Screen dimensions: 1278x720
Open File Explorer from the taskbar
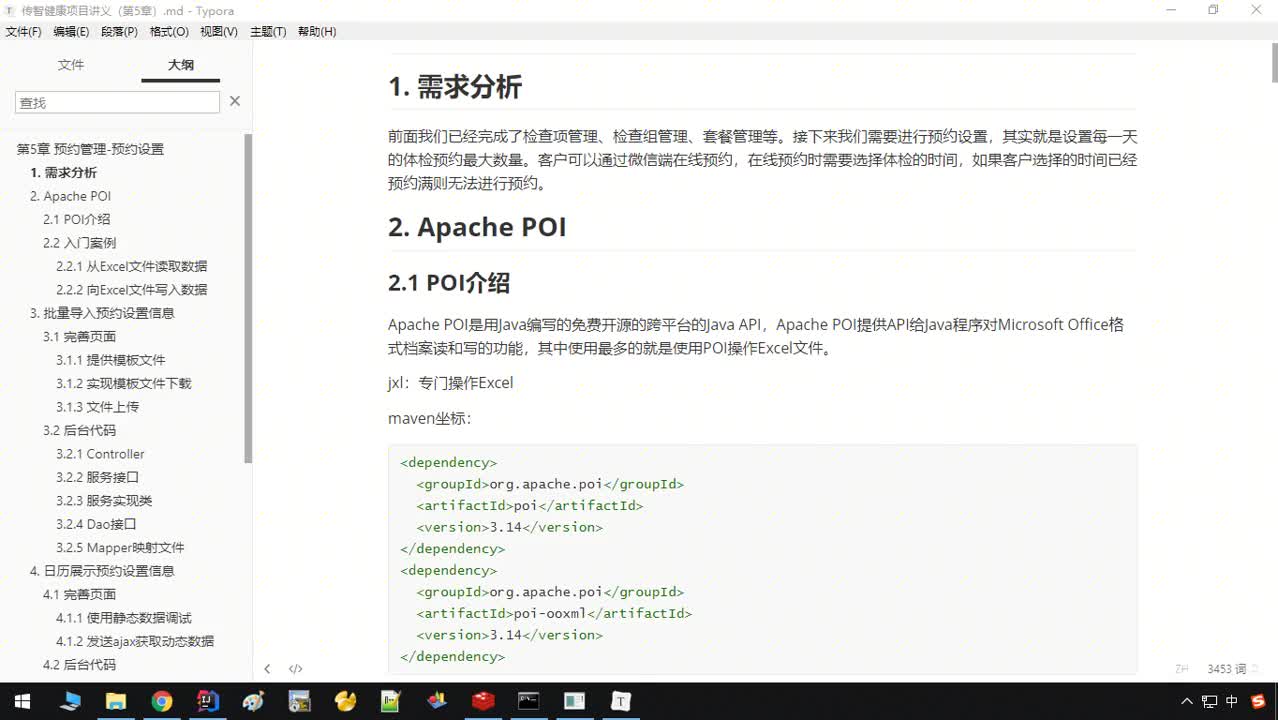pos(116,701)
